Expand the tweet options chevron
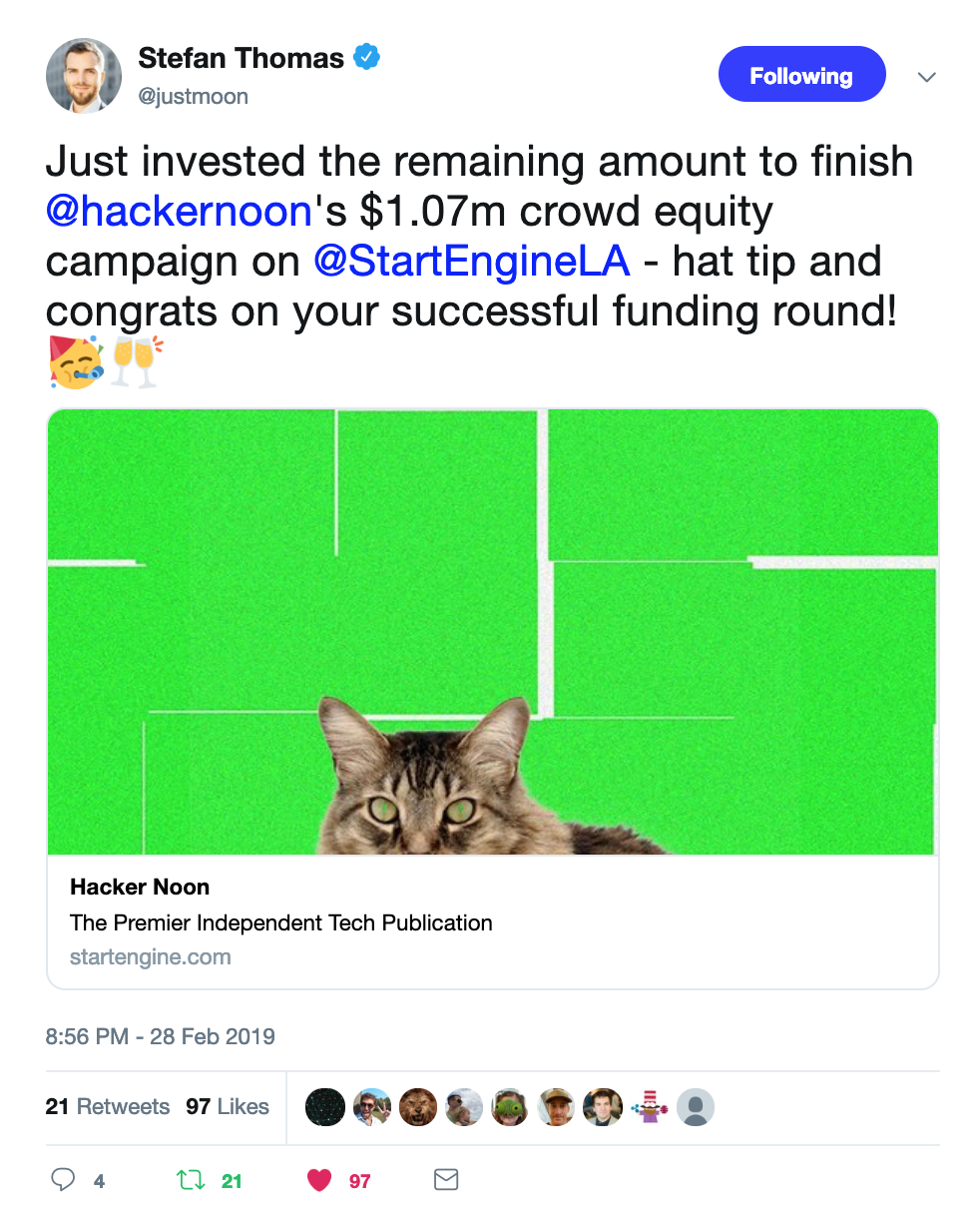This screenshot has height=1210, width=980. [927, 77]
